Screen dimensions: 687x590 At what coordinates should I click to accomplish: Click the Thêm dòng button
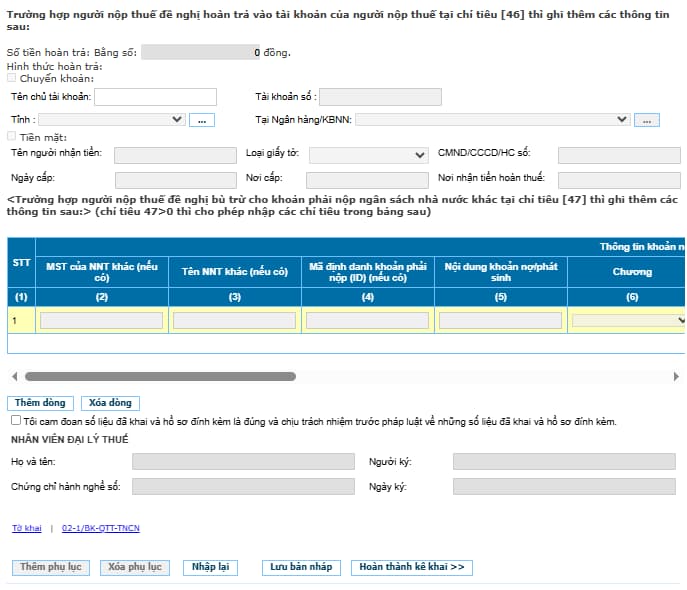[40, 403]
